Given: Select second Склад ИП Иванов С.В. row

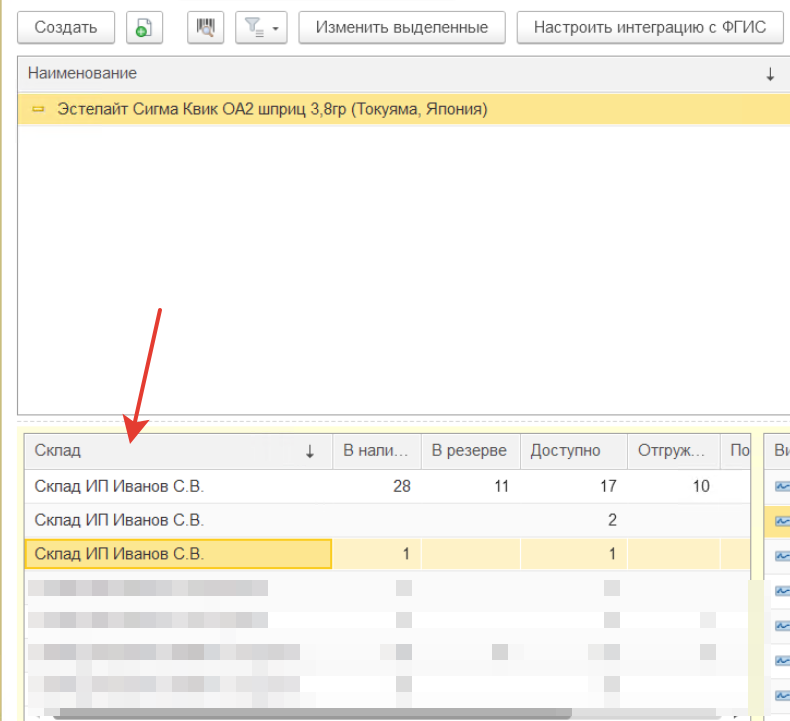Looking at the screenshot, I should 387,520.
